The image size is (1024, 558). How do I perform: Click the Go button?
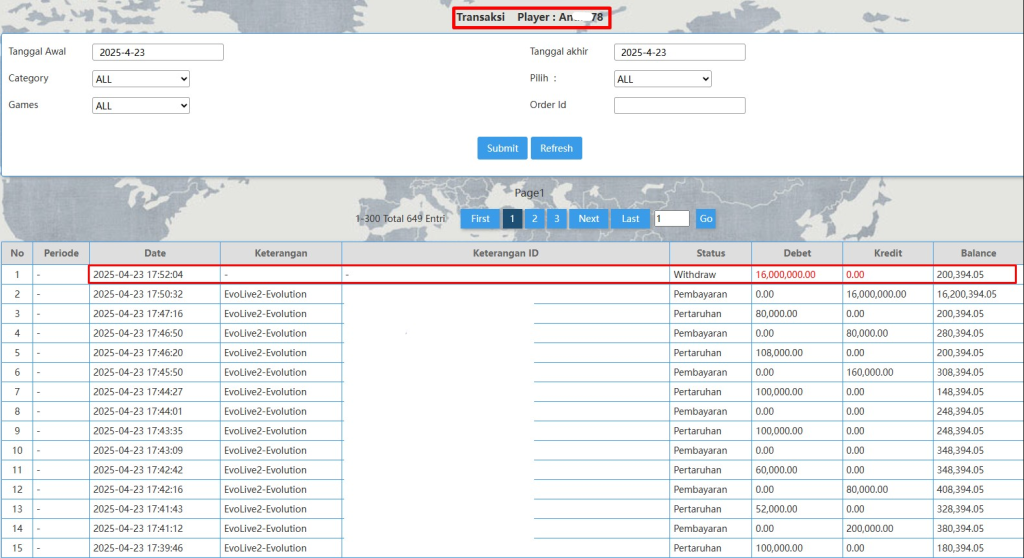706,219
